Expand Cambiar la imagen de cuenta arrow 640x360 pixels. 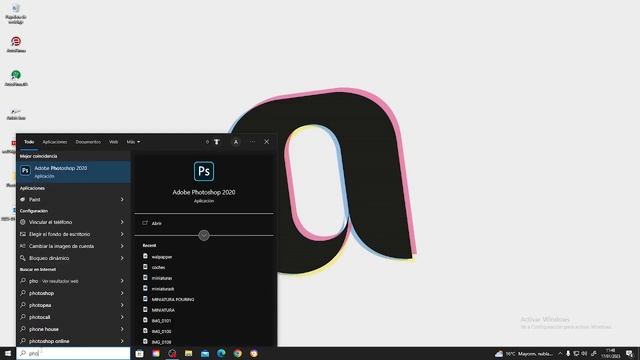tap(122, 246)
